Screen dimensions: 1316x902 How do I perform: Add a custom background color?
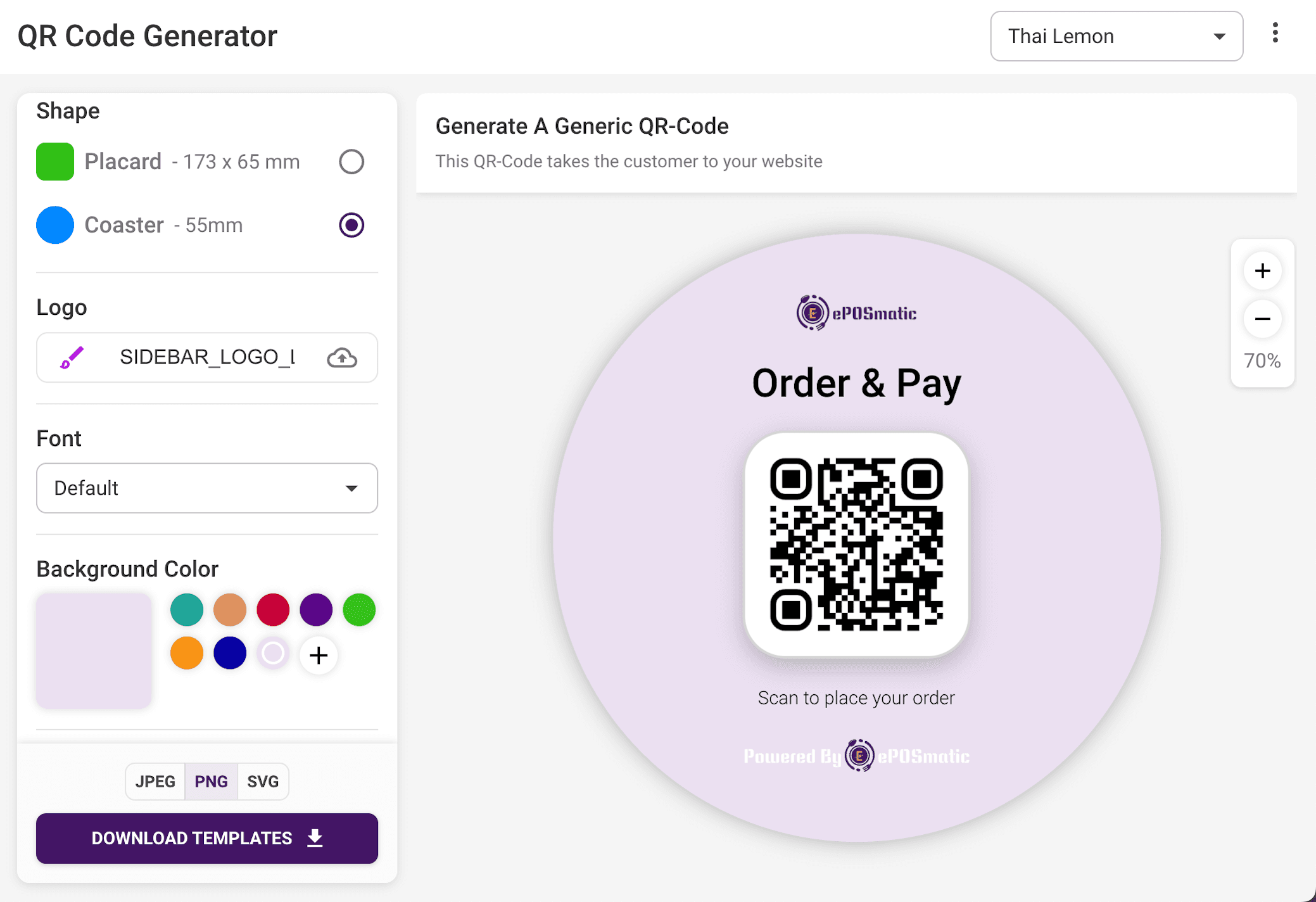tap(318, 655)
